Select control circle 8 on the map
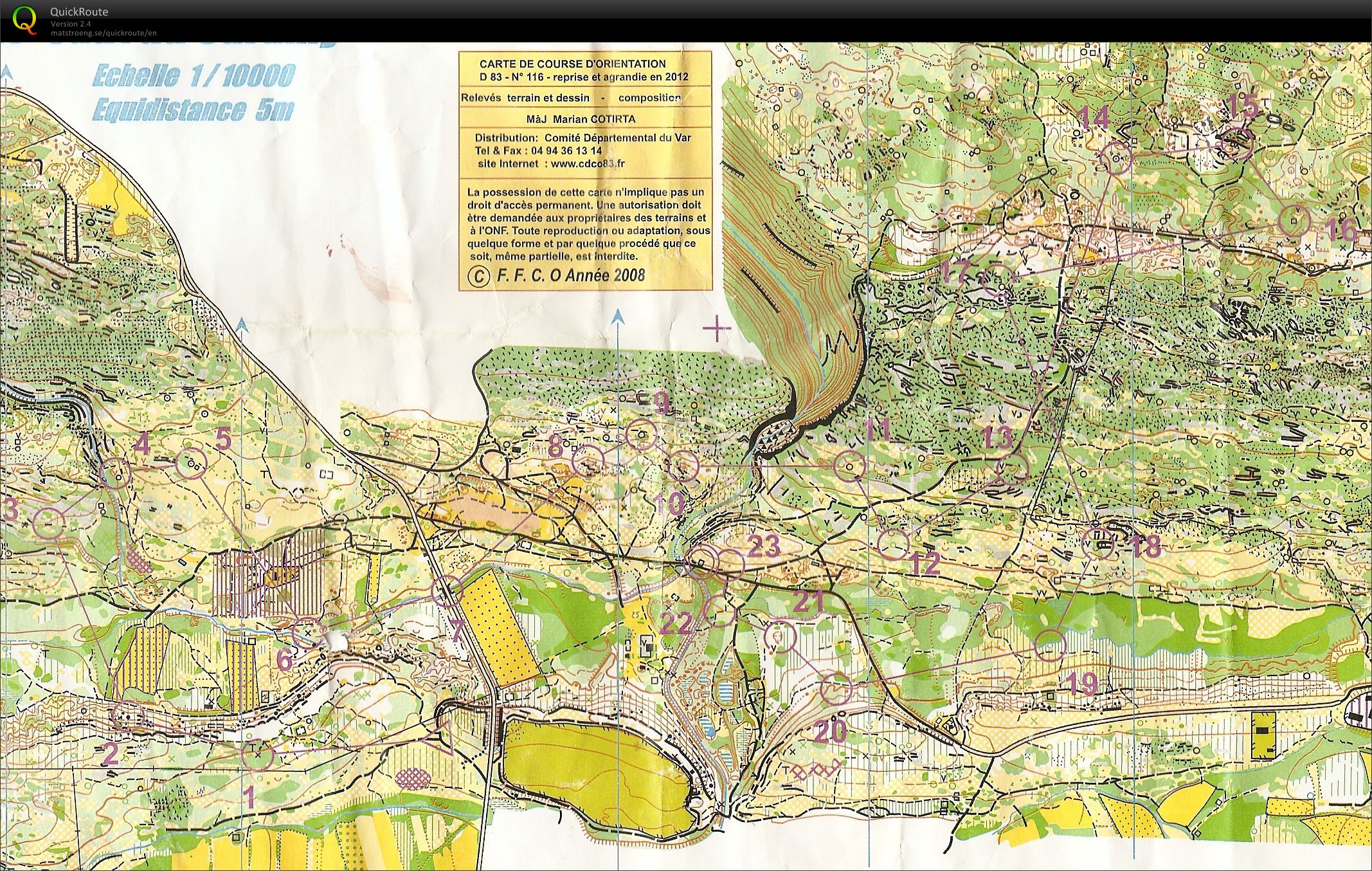 click(588, 461)
